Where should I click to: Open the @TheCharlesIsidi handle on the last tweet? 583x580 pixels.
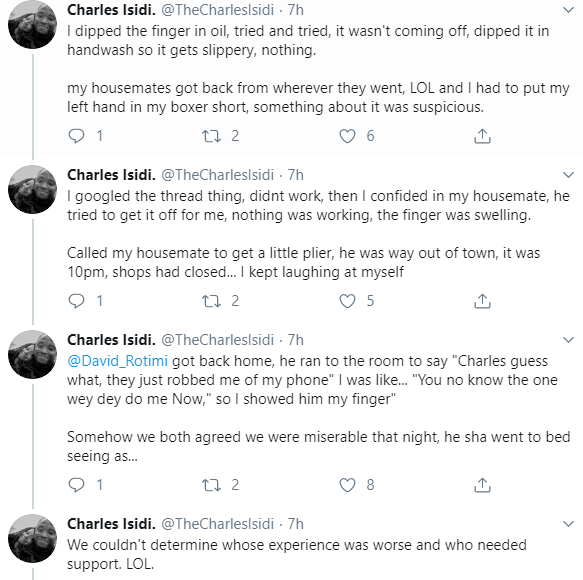218,524
